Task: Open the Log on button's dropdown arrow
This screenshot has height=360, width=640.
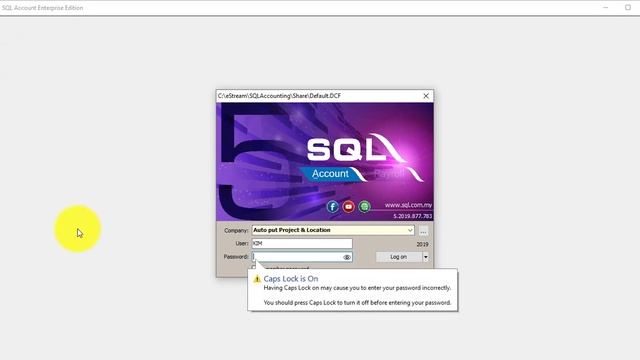Action: 426,257
